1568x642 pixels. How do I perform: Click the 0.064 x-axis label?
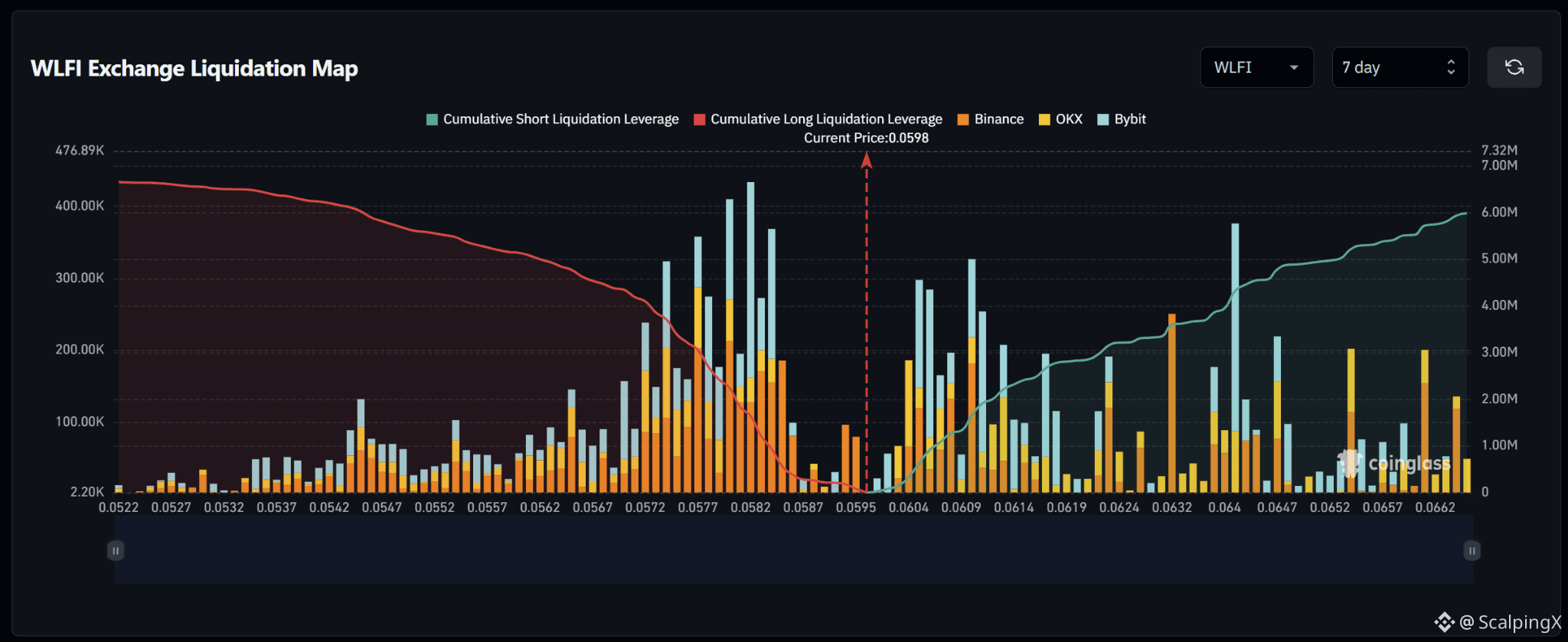pos(1225,507)
